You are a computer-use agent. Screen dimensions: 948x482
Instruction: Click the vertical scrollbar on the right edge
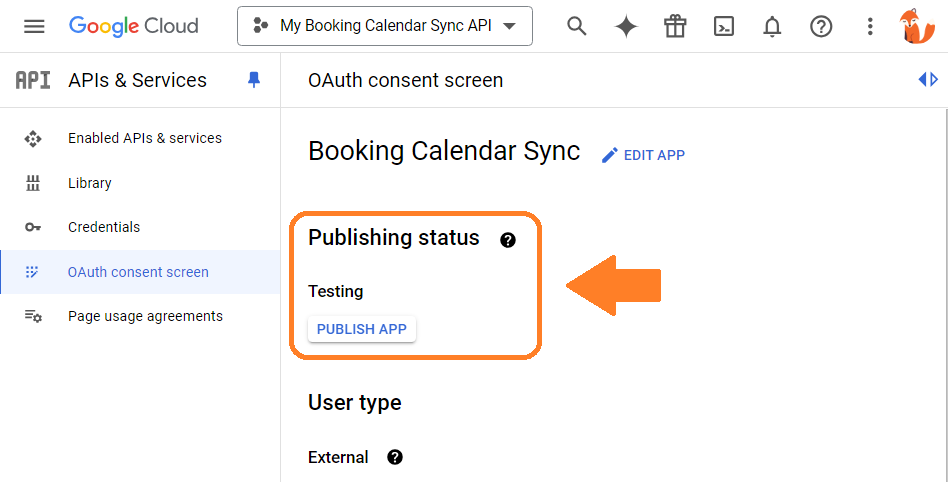[945, 295]
